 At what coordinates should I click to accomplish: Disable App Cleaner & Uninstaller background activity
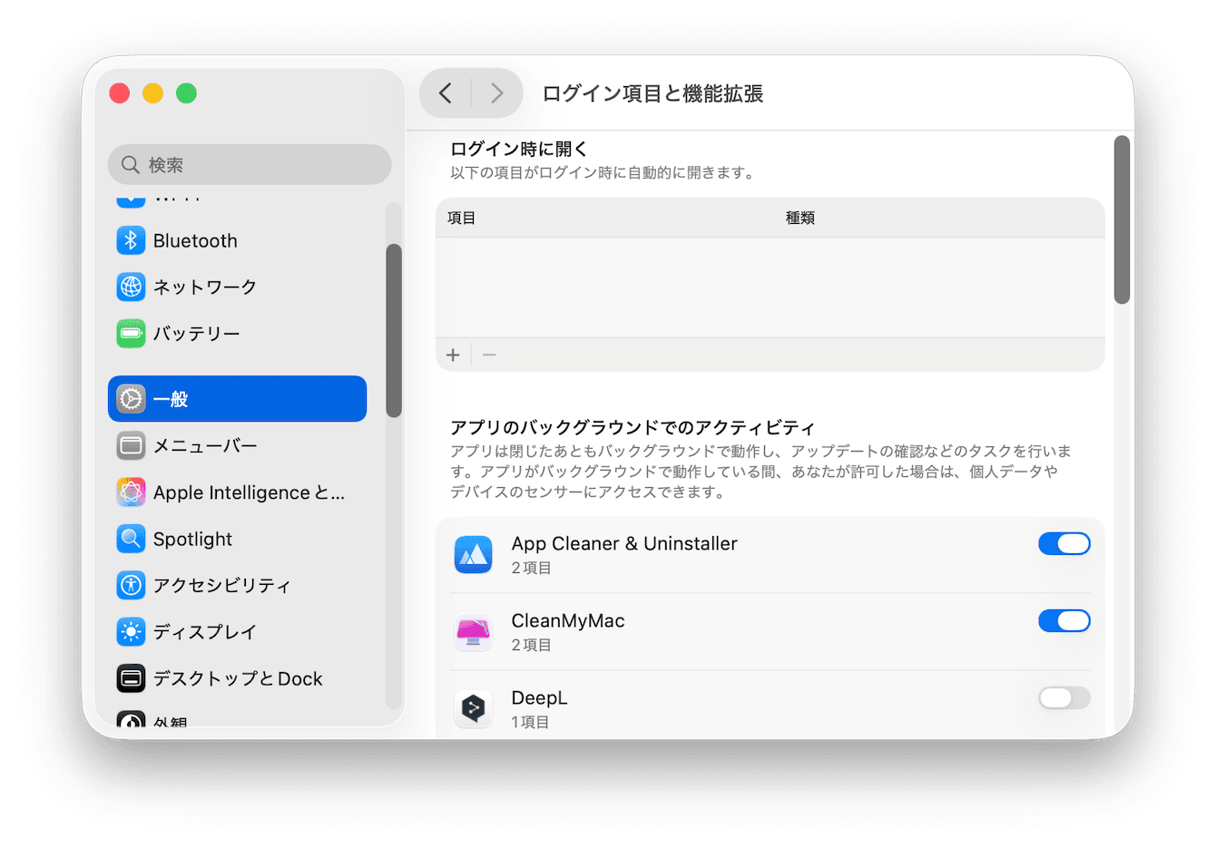coord(1064,543)
